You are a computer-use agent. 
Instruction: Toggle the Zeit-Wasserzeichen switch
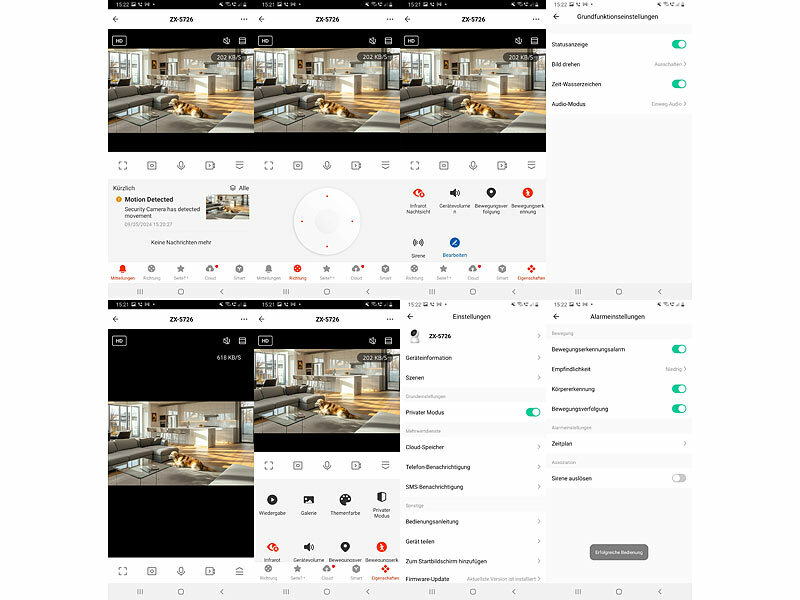coord(679,84)
